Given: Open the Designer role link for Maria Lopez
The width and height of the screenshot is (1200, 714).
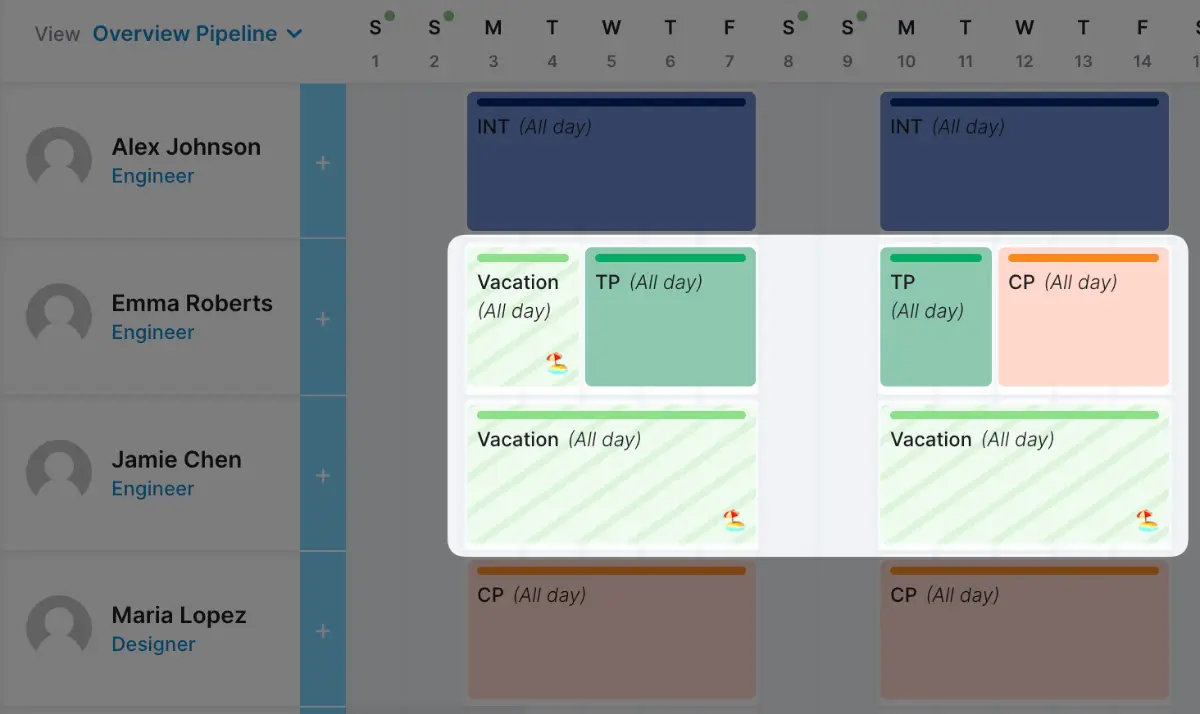Looking at the screenshot, I should point(153,645).
